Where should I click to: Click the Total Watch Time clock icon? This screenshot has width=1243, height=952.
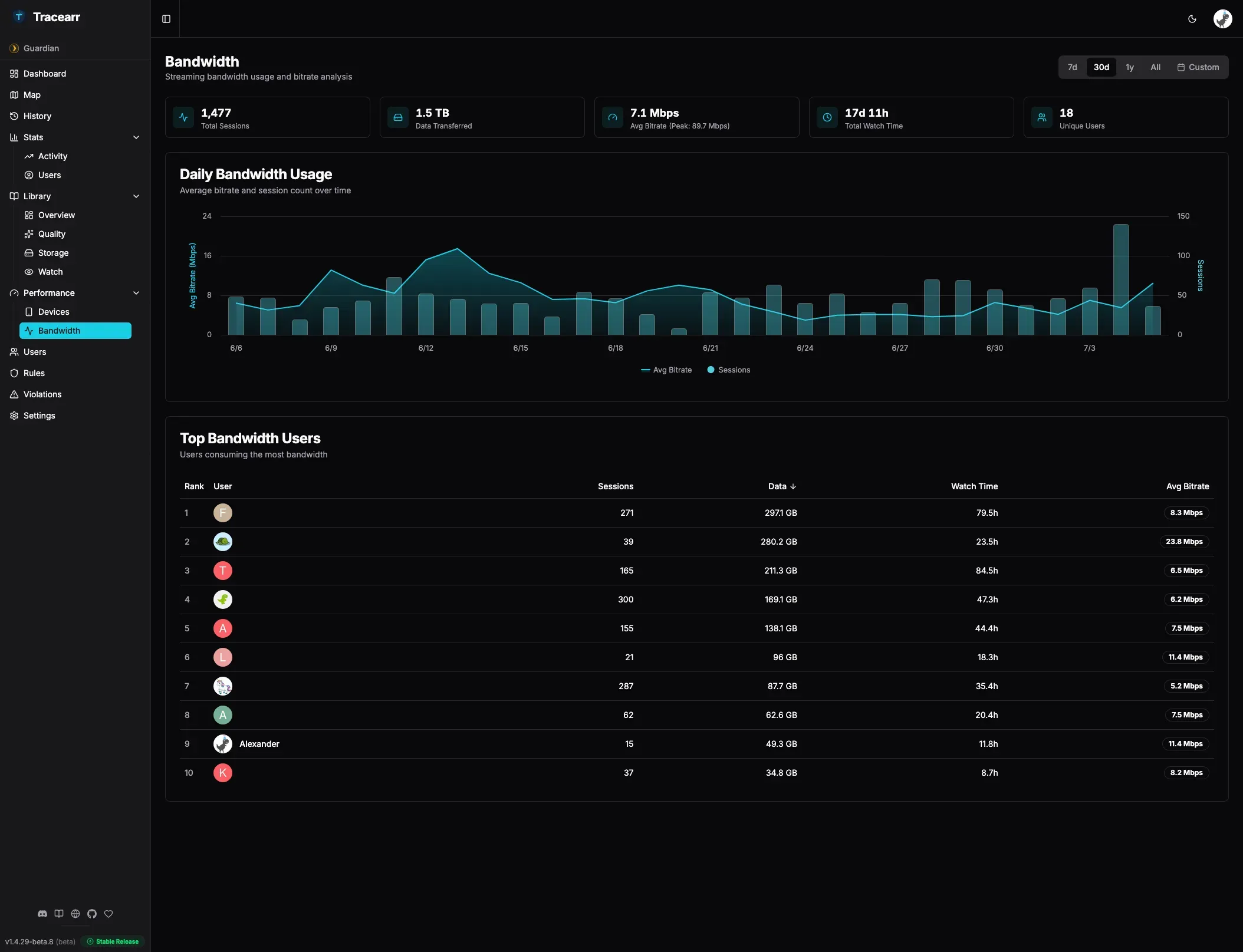(x=827, y=117)
